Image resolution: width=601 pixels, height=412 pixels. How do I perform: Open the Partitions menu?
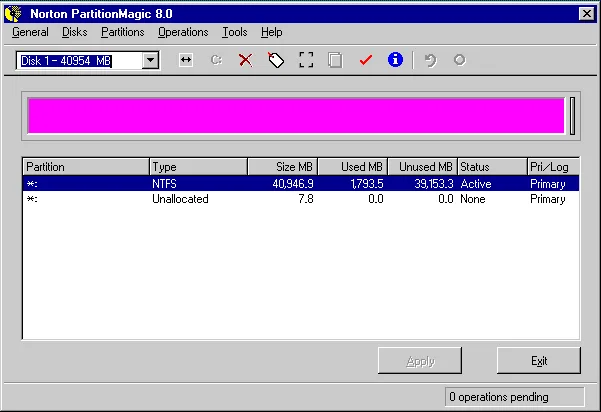(x=123, y=32)
